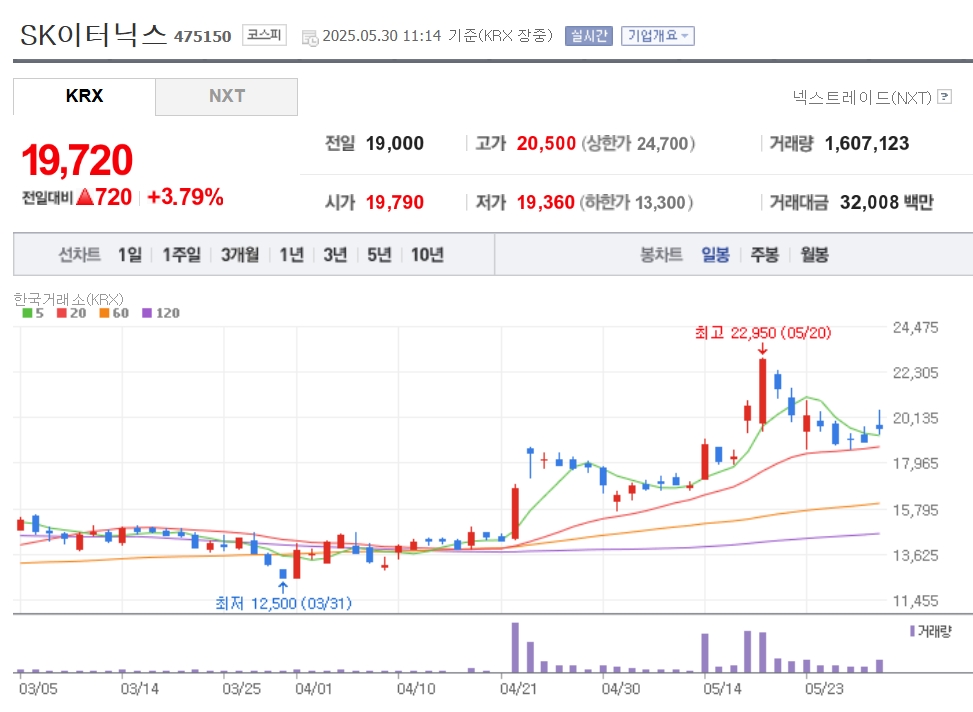Switch to the NXT tab
The width and height of the screenshot is (973, 712).
pyautogui.click(x=227, y=97)
